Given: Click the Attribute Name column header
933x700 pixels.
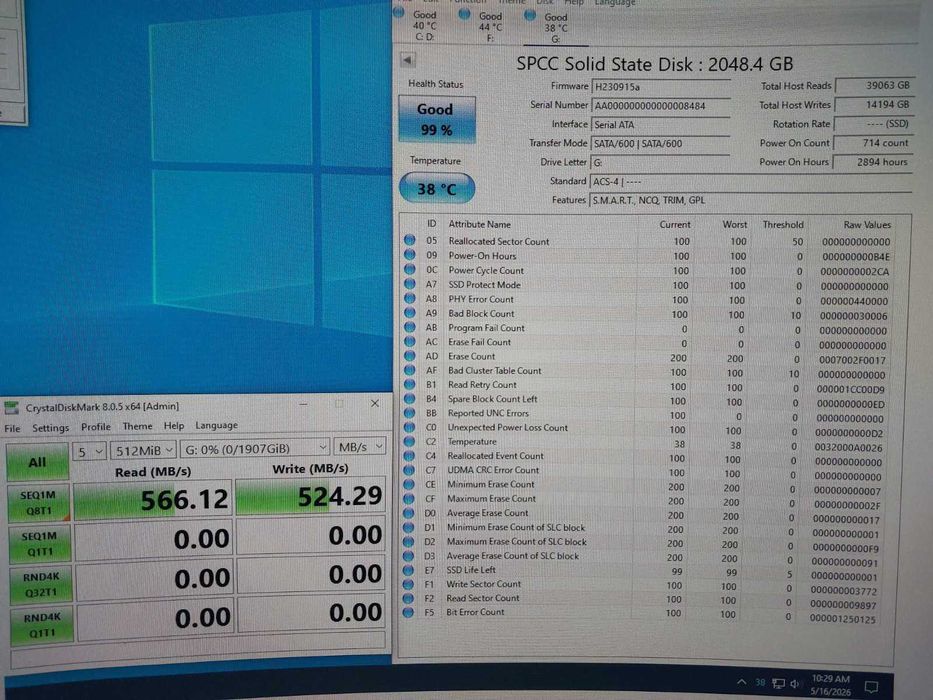Looking at the screenshot, I should point(479,224).
